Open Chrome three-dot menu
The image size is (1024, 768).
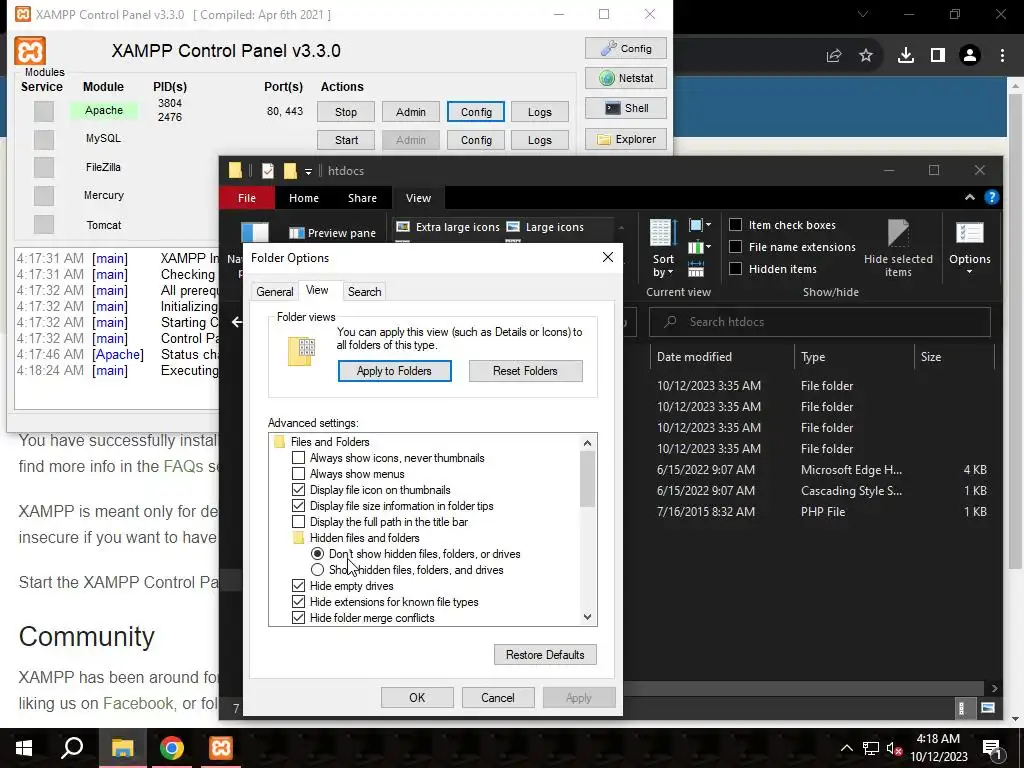tap(1002, 56)
